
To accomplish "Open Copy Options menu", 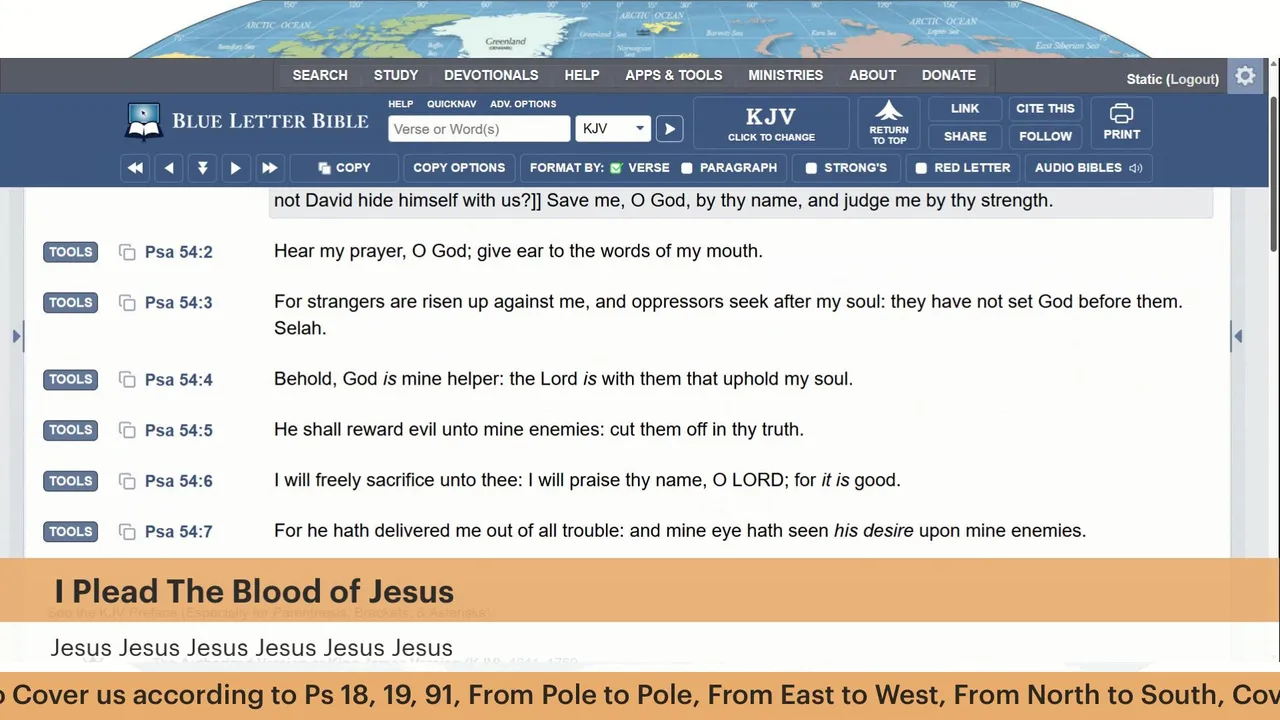I will pyautogui.click(x=459, y=168).
